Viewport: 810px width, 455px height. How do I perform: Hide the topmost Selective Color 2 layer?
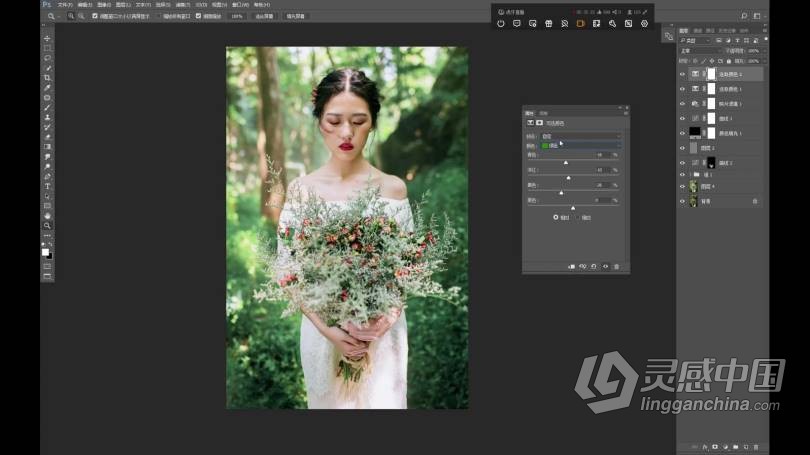coord(682,74)
